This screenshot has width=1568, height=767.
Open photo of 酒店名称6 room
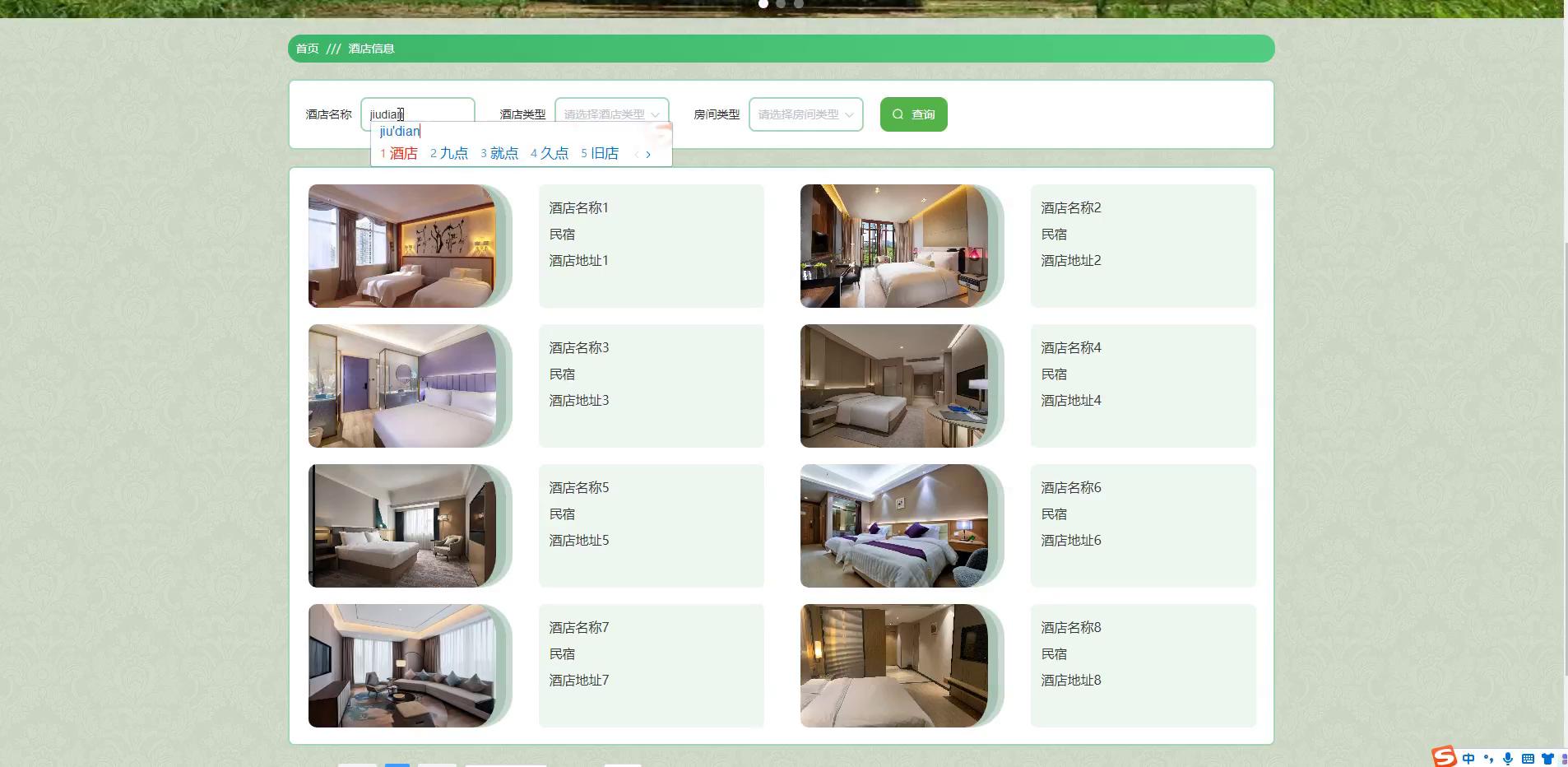click(894, 526)
